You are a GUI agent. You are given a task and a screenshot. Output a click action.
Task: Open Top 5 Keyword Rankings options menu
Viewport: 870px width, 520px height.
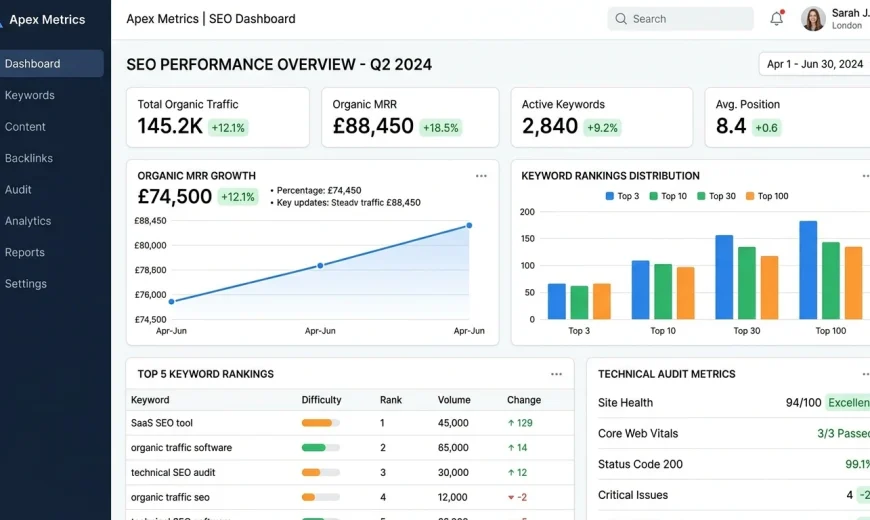point(557,374)
